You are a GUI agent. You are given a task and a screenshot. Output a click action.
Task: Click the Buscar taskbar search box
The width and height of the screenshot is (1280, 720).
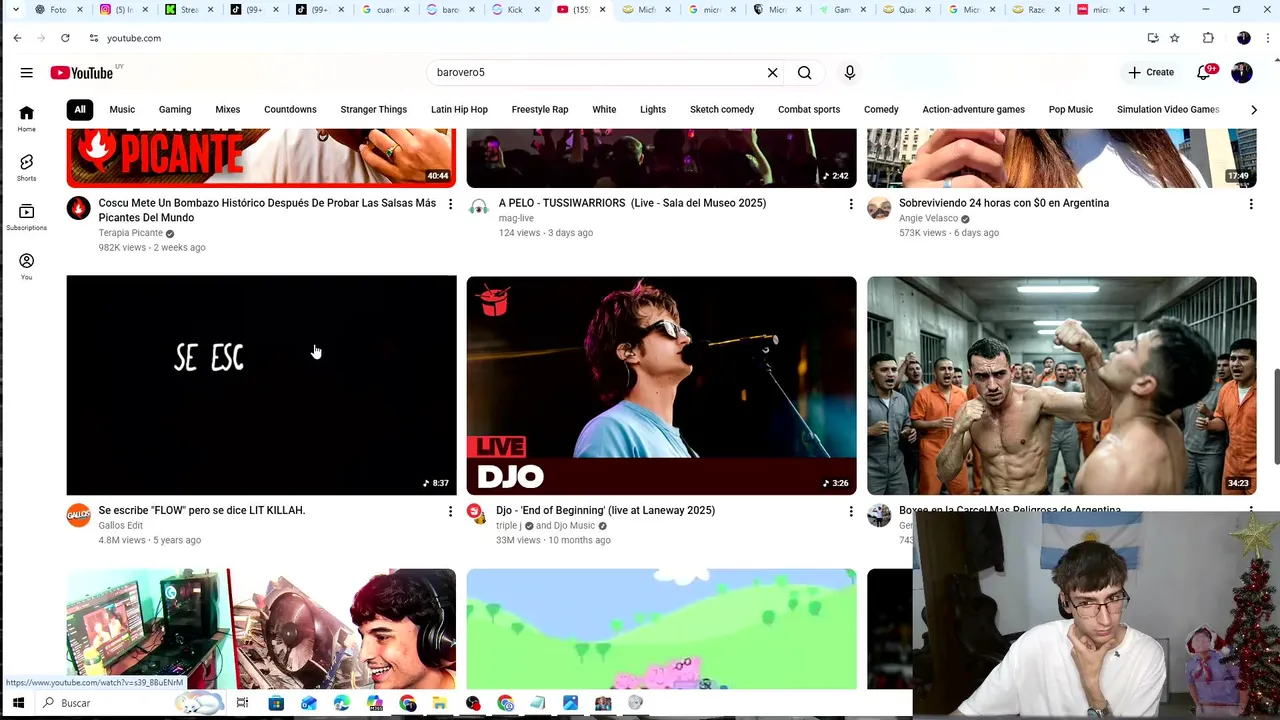130,703
